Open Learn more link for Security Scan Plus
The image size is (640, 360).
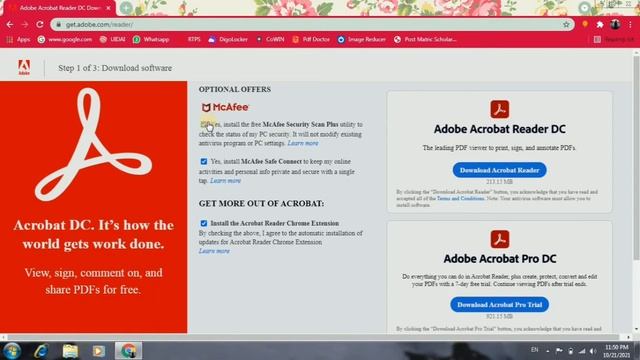coord(303,143)
